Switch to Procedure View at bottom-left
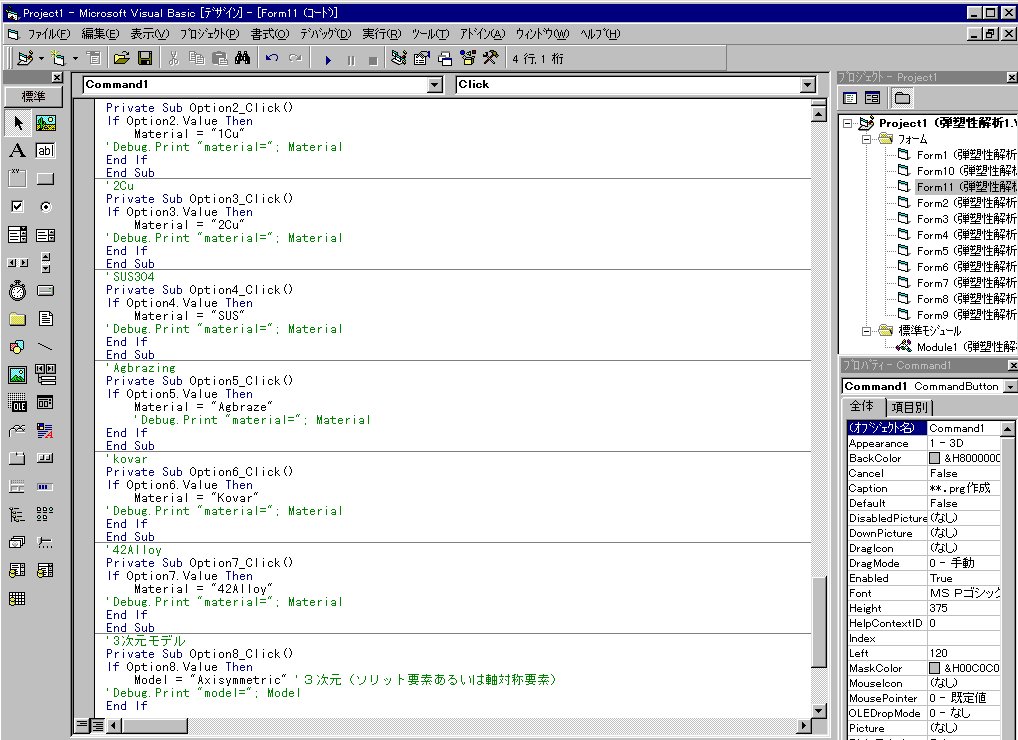 (x=82, y=725)
